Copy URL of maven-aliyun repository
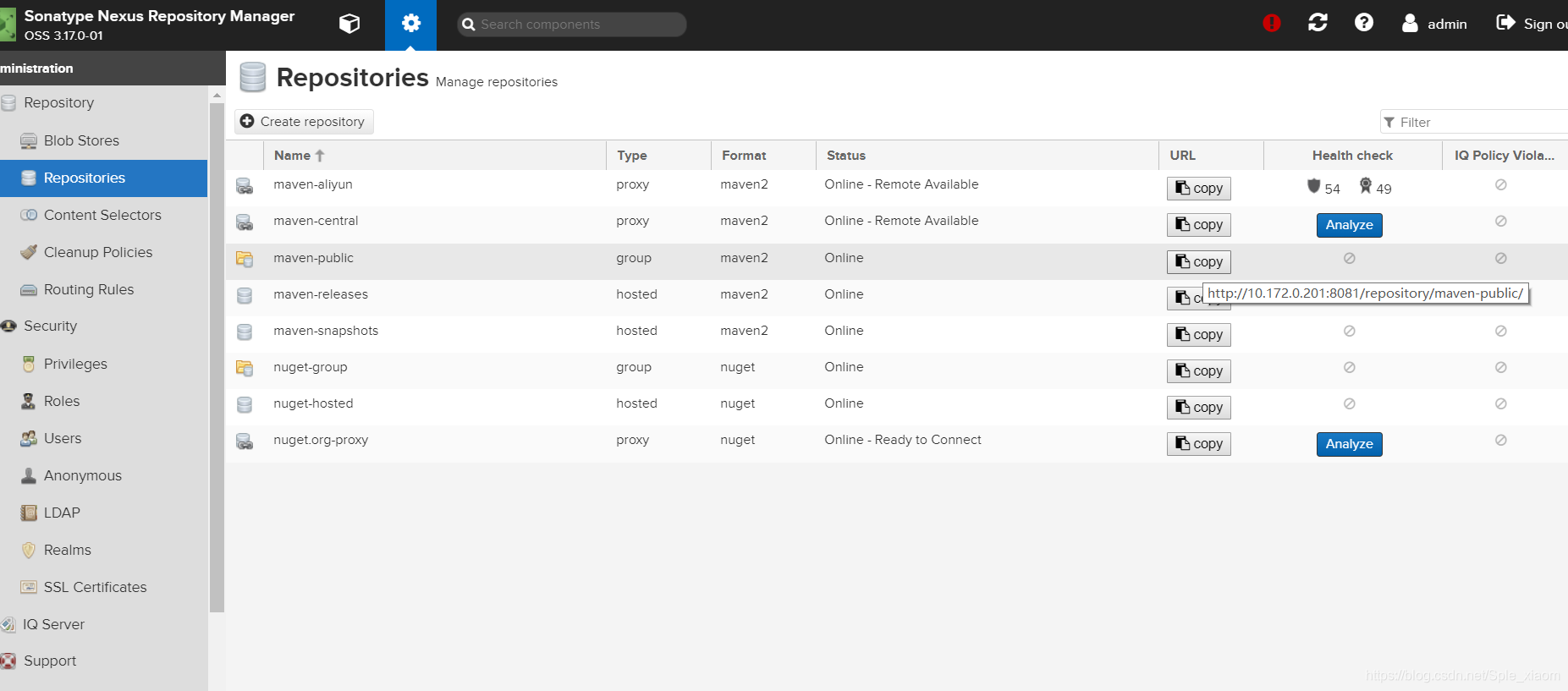The width and height of the screenshot is (1568, 691). (x=1198, y=189)
